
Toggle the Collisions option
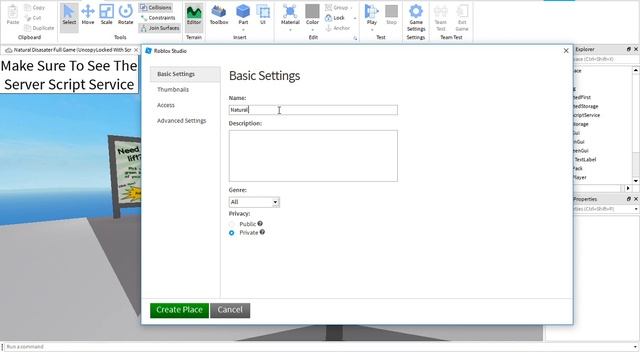pos(156,8)
